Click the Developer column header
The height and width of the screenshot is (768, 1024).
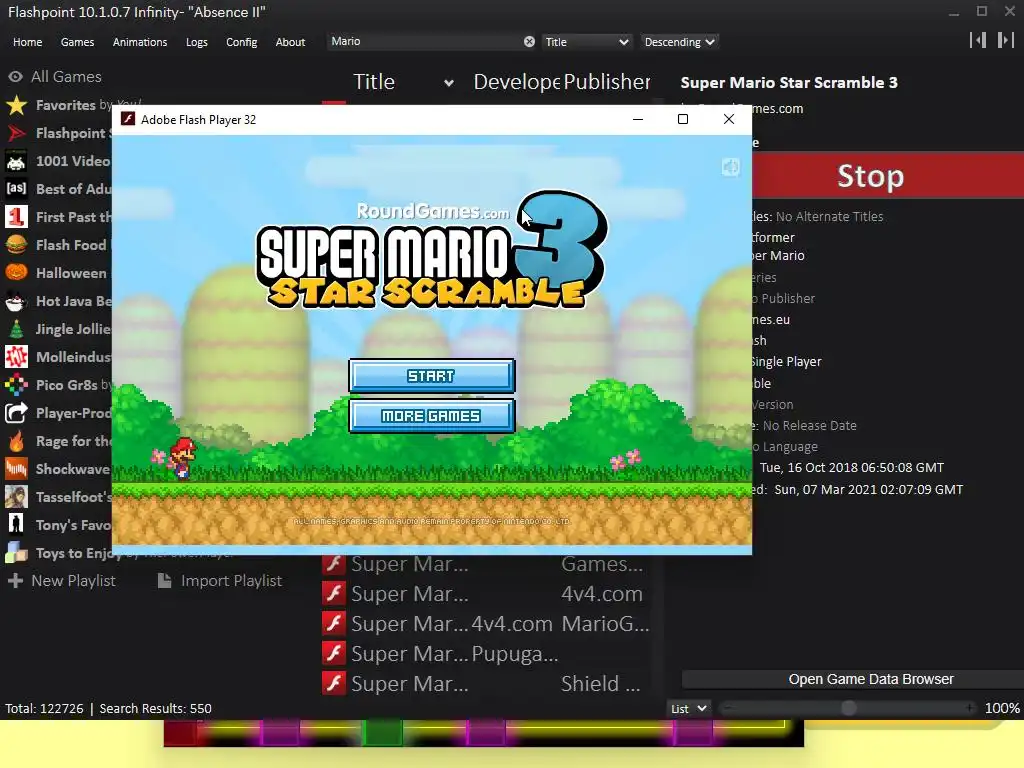click(x=517, y=82)
